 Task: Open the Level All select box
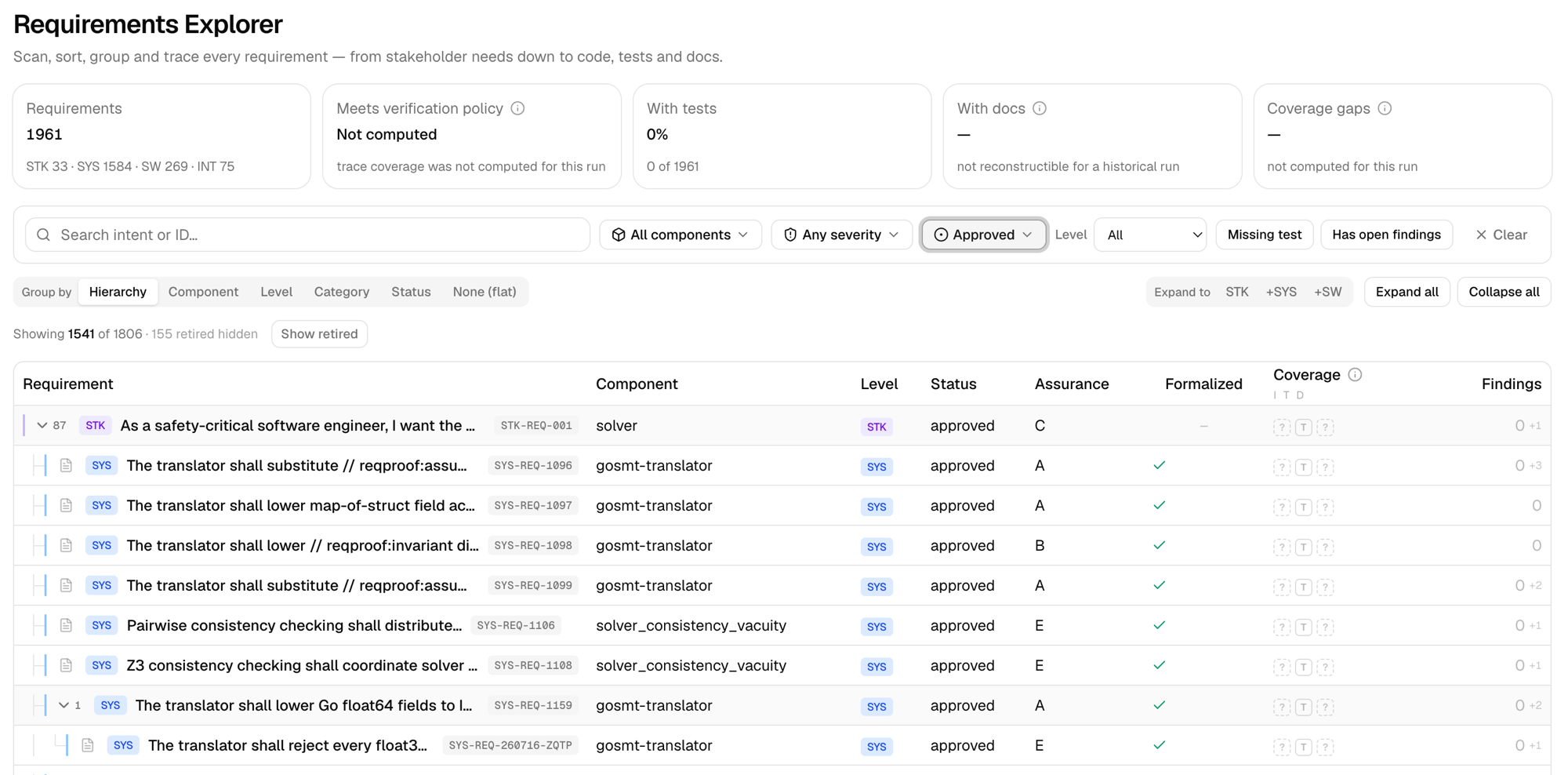tap(1150, 235)
